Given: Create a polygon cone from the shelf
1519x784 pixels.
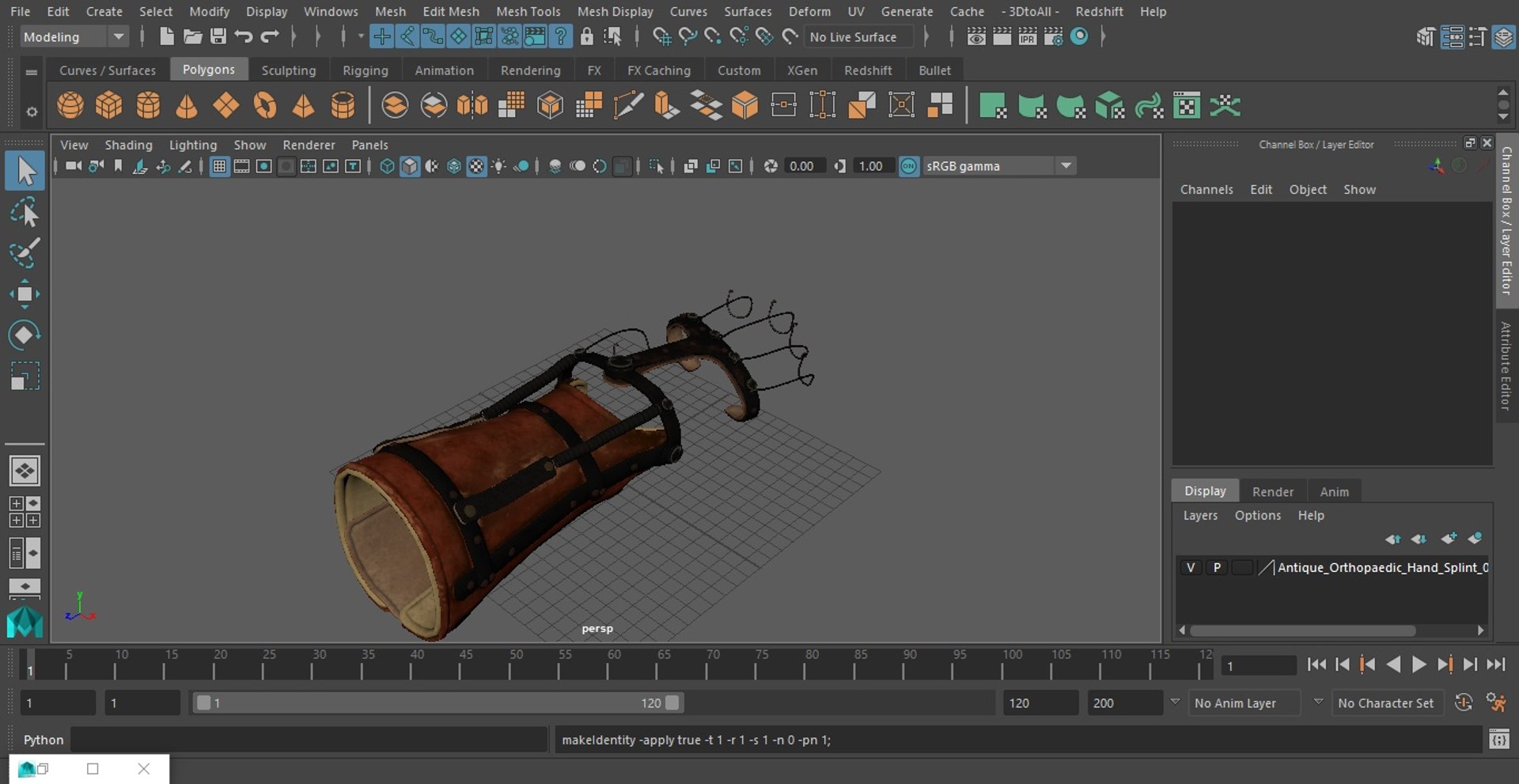Looking at the screenshot, I should [x=187, y=105].
